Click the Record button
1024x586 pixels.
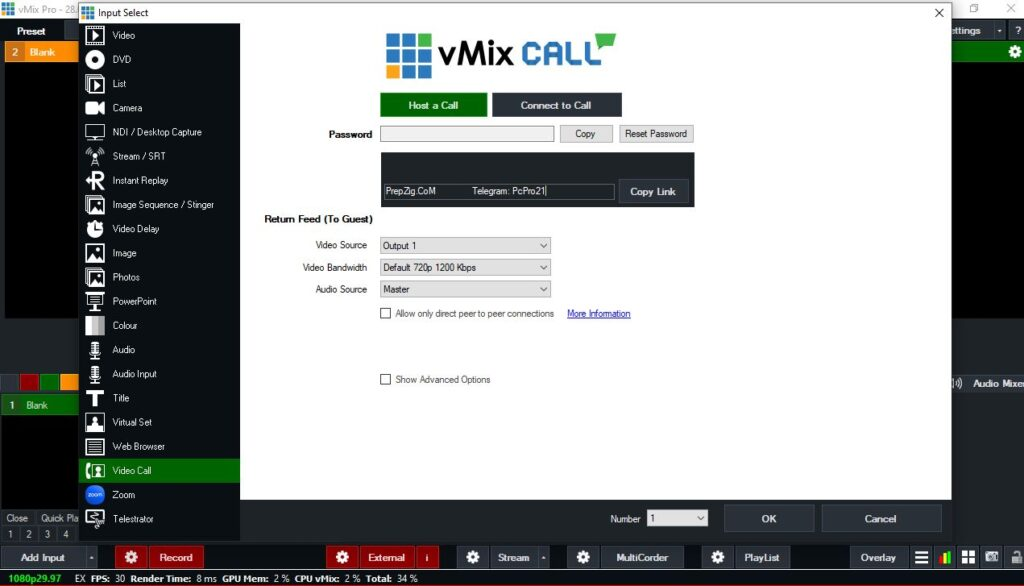click(x=176, y=557)
